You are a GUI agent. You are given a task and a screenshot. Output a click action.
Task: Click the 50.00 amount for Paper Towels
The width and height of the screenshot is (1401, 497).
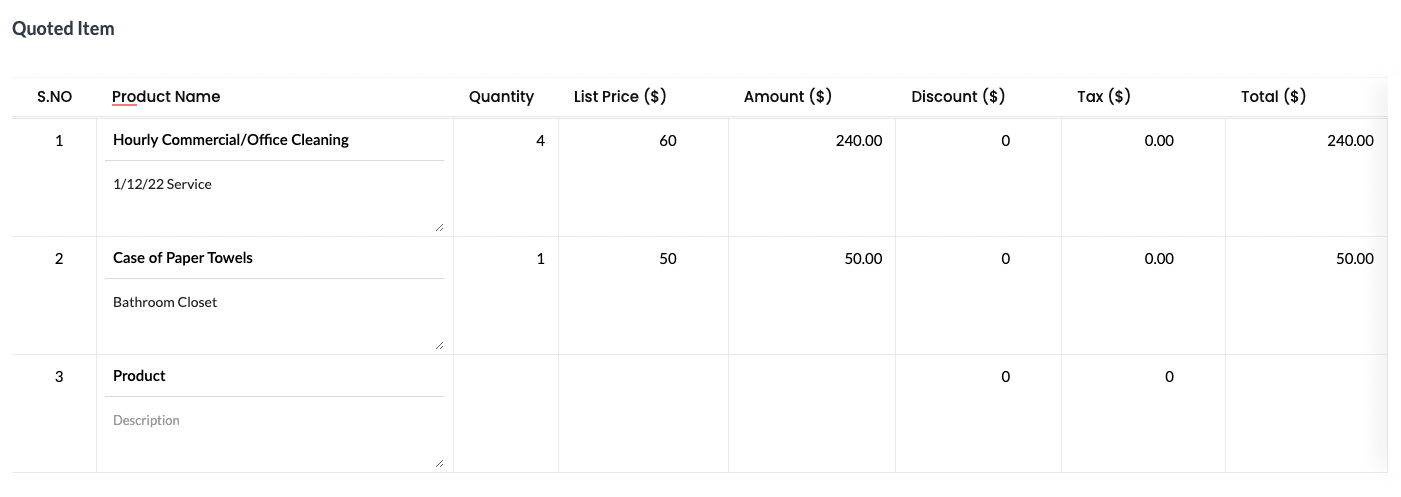[863, 259]
